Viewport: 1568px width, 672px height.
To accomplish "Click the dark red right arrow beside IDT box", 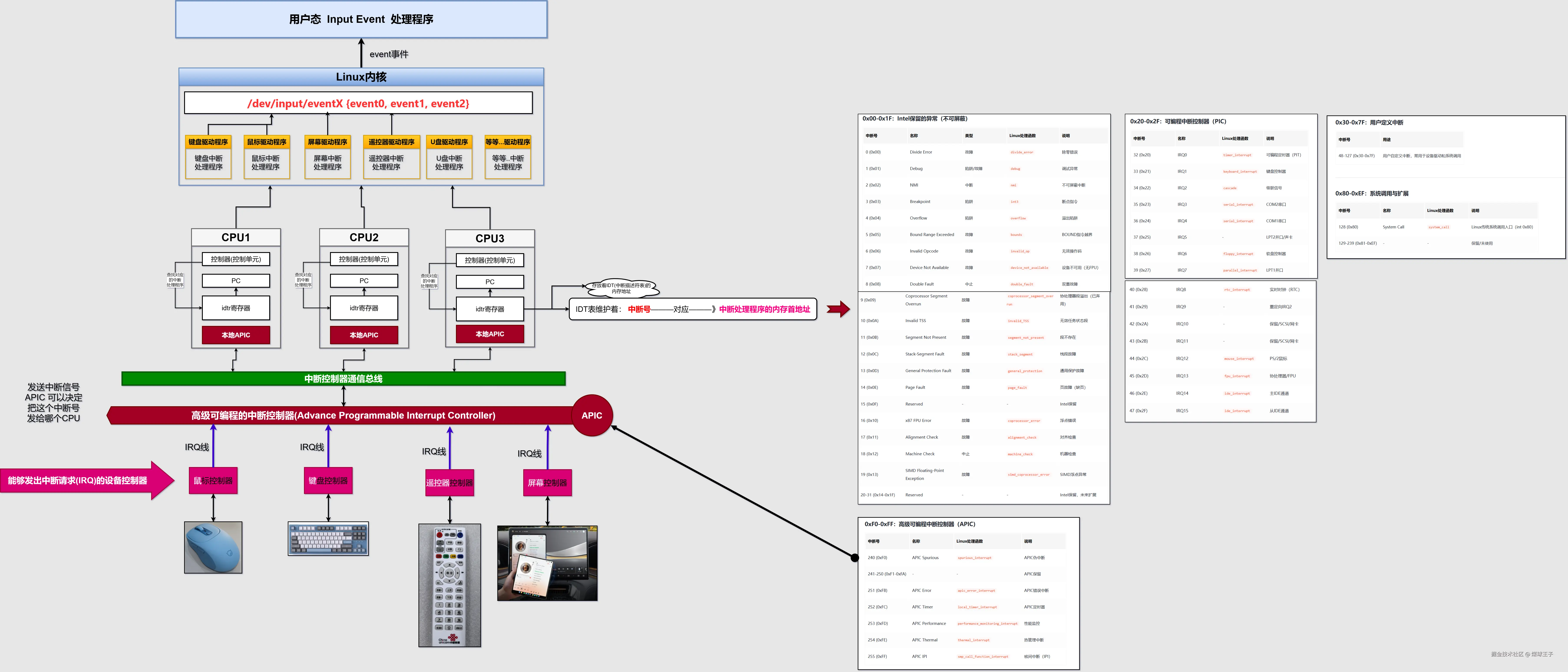I will coord(838,309).
